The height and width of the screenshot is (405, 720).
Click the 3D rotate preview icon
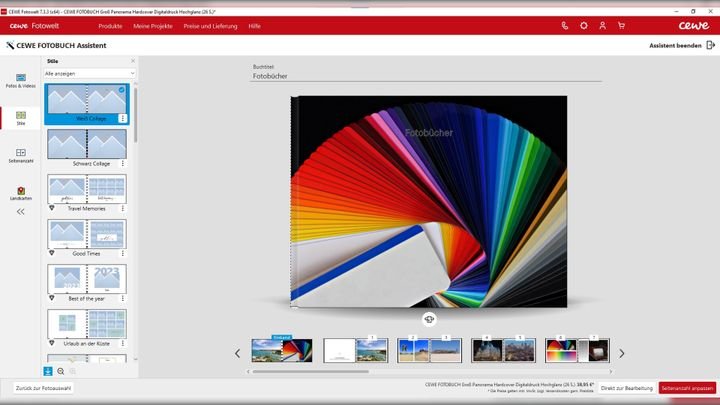[x=429, y=319]
